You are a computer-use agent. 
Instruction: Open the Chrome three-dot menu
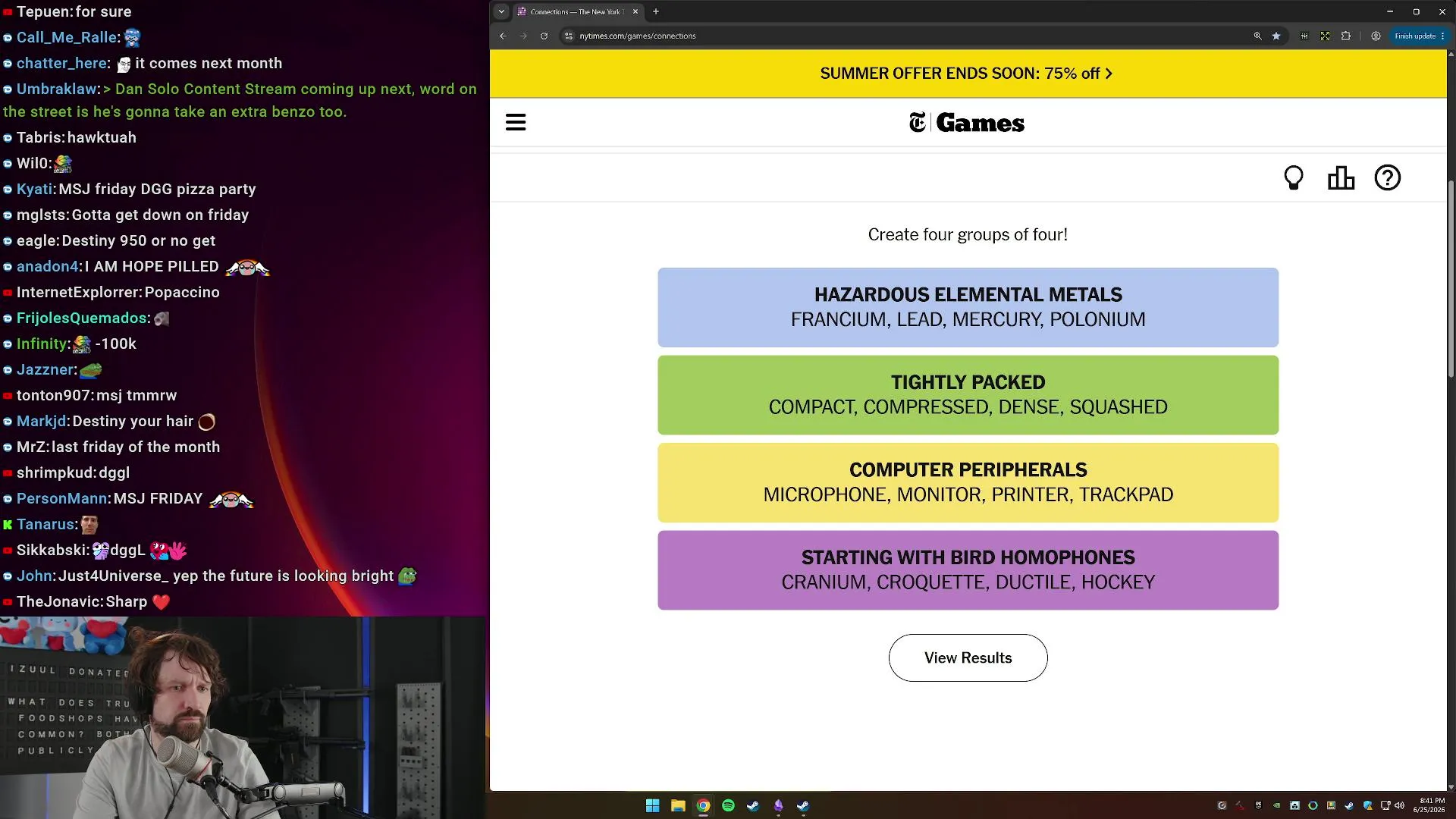click(x=1442, y=36)
